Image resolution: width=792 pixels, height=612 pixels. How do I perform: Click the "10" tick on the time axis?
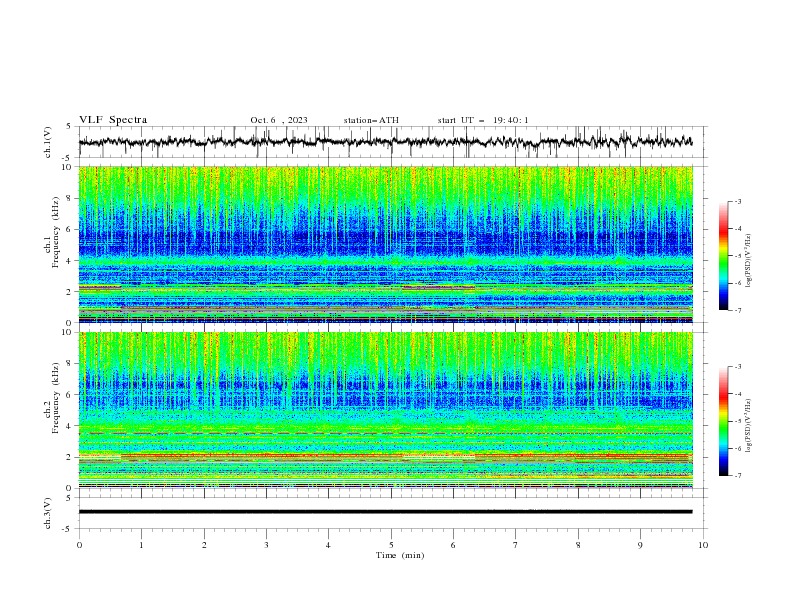[x=703, y=545]
